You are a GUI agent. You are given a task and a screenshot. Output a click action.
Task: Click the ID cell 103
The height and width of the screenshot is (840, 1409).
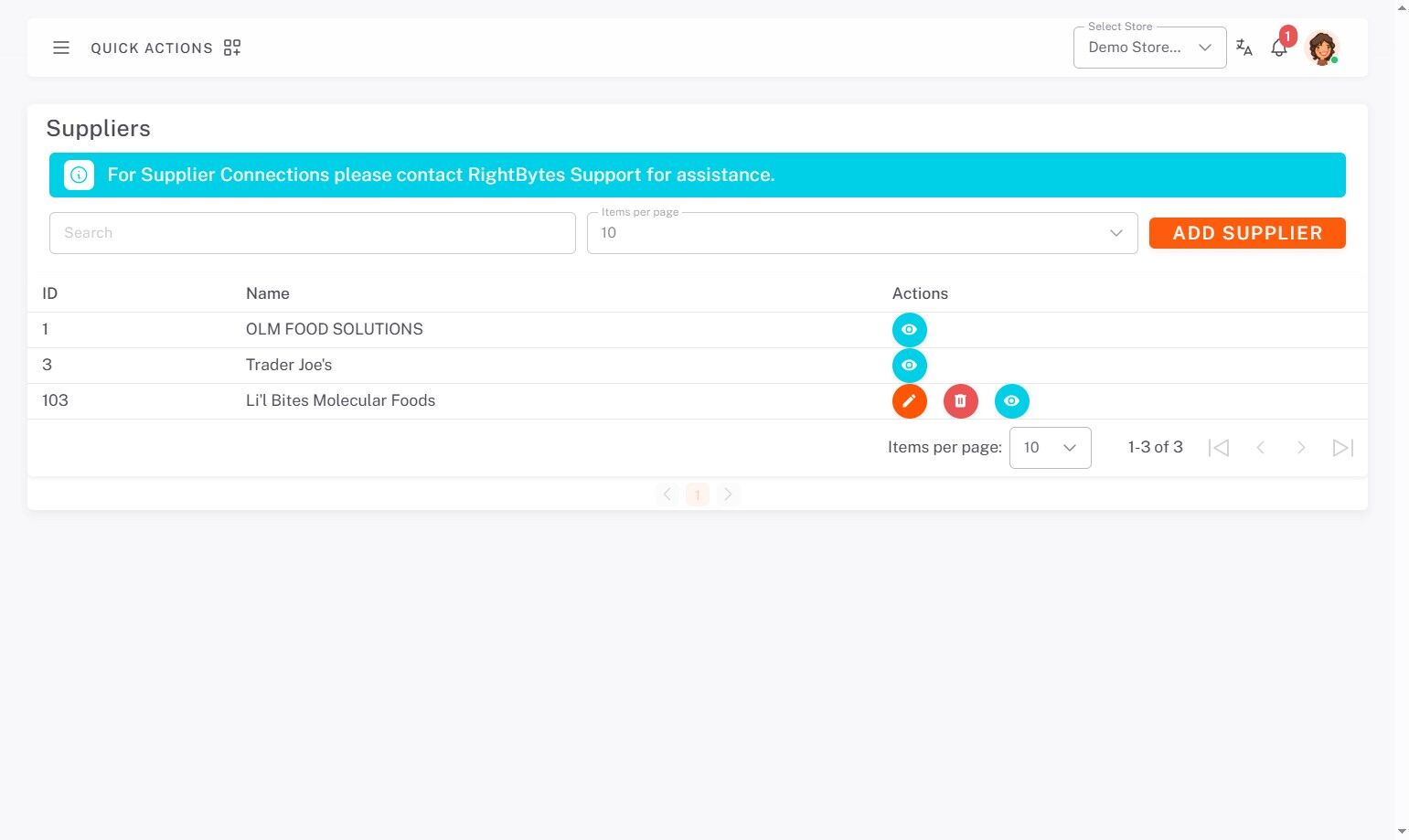click(55, 400)
